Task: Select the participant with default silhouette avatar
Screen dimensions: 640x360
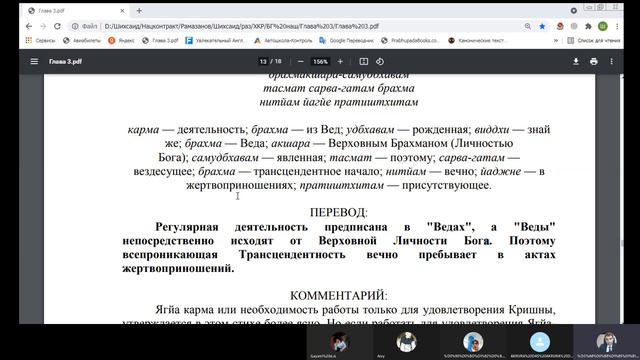Action: tap(540, 342)
